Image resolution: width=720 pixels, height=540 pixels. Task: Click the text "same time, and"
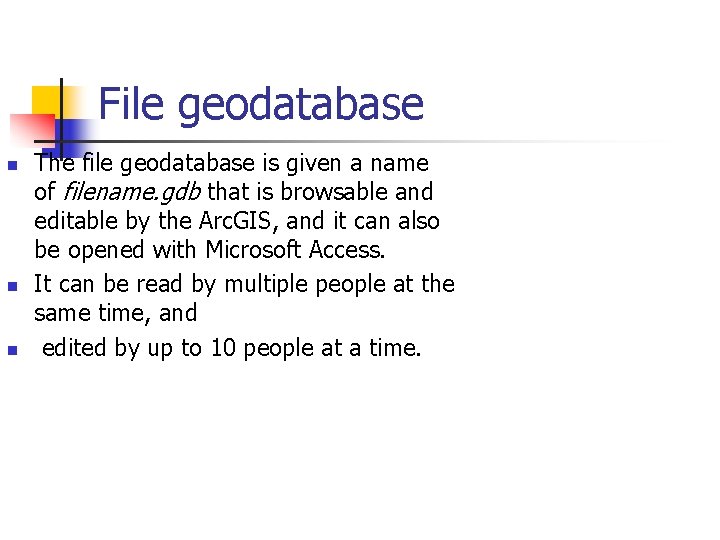click(x=116, y=313)
